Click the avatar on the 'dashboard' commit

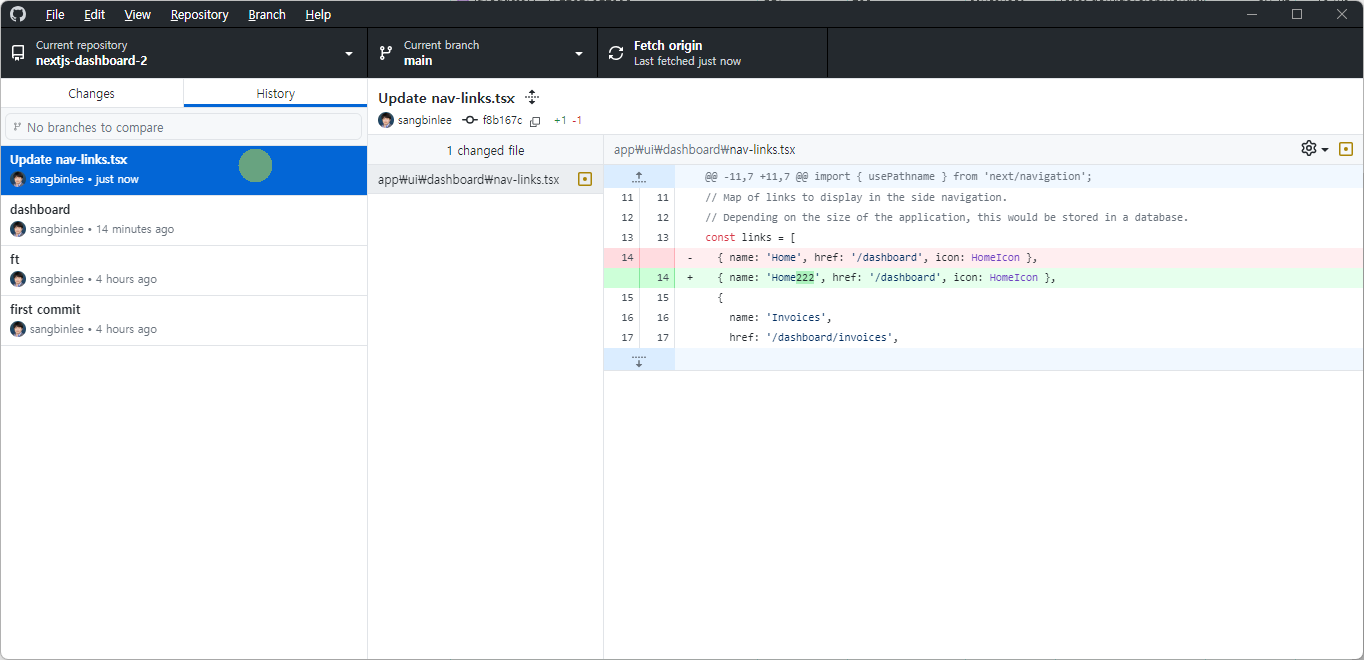(x=18, y=229)
